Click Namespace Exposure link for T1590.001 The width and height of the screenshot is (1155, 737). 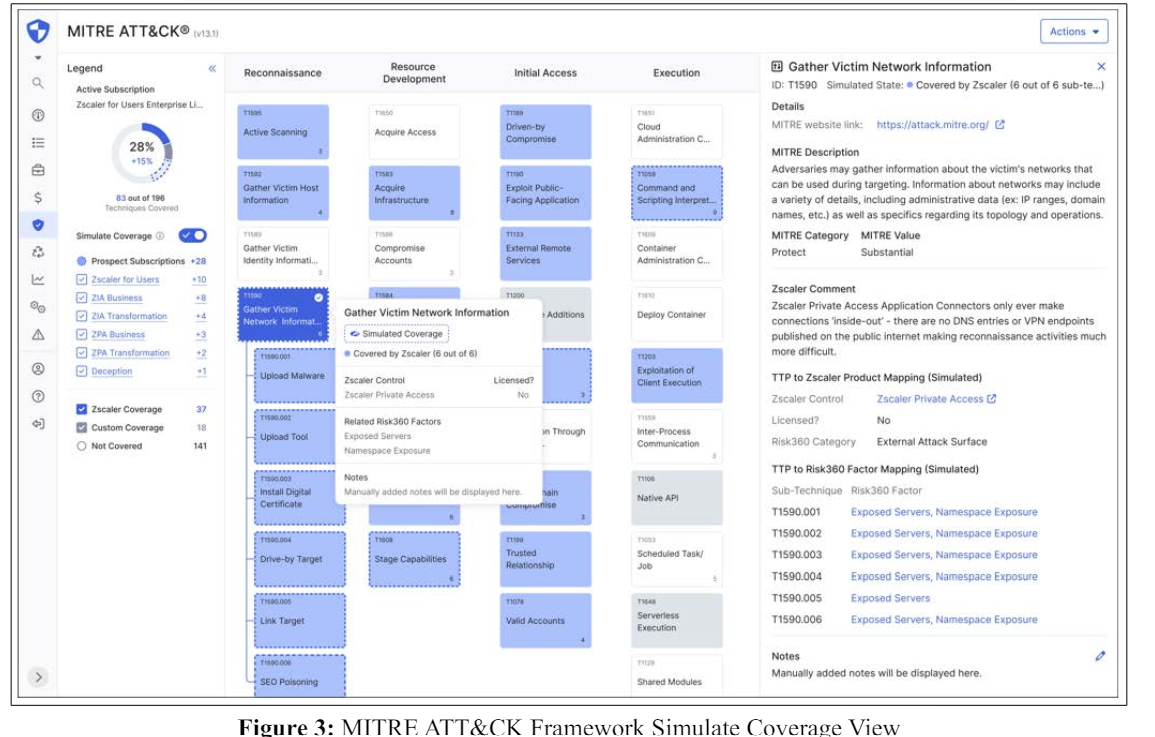click(986, 512)
